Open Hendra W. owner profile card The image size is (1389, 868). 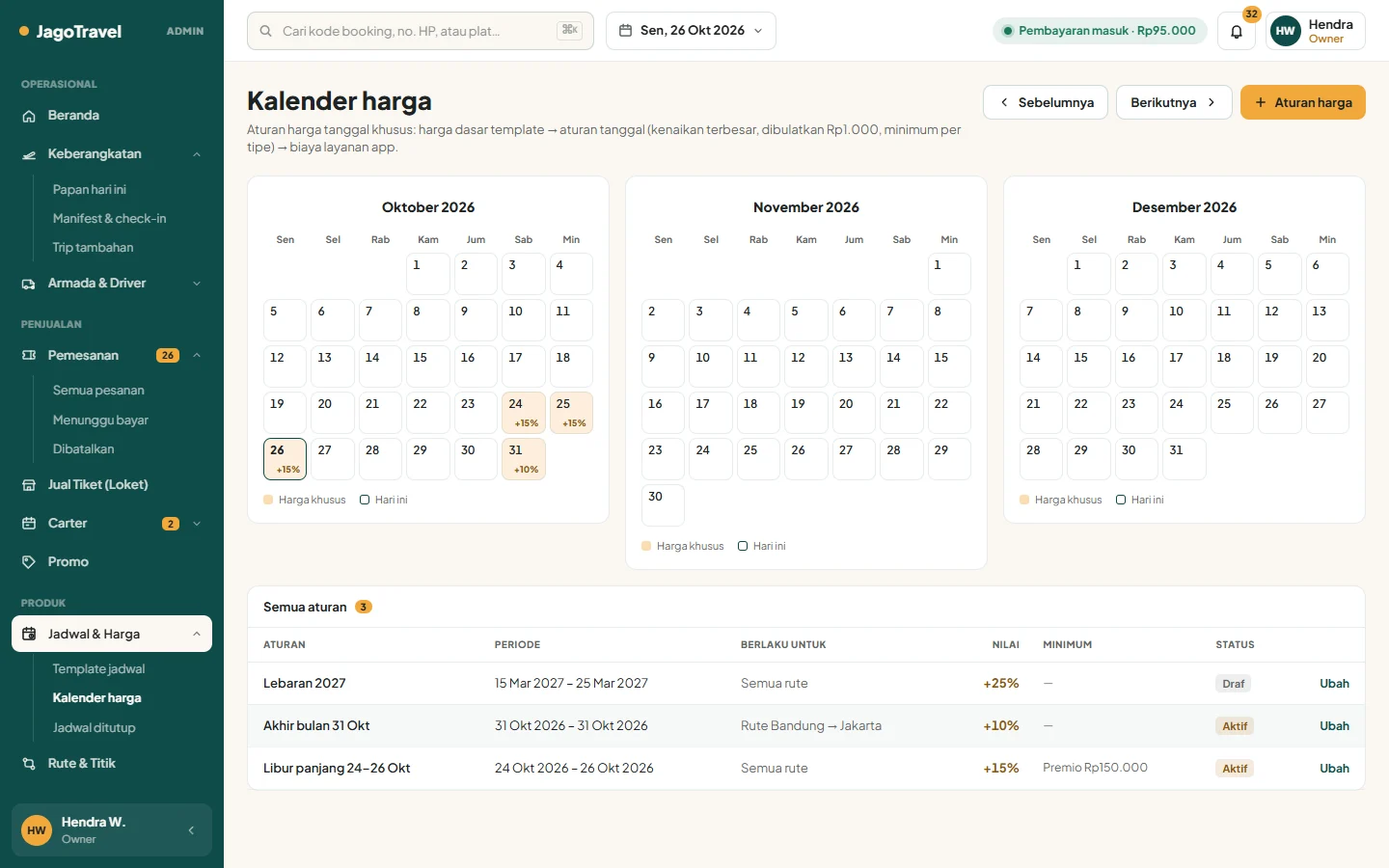tap(112, 830)
